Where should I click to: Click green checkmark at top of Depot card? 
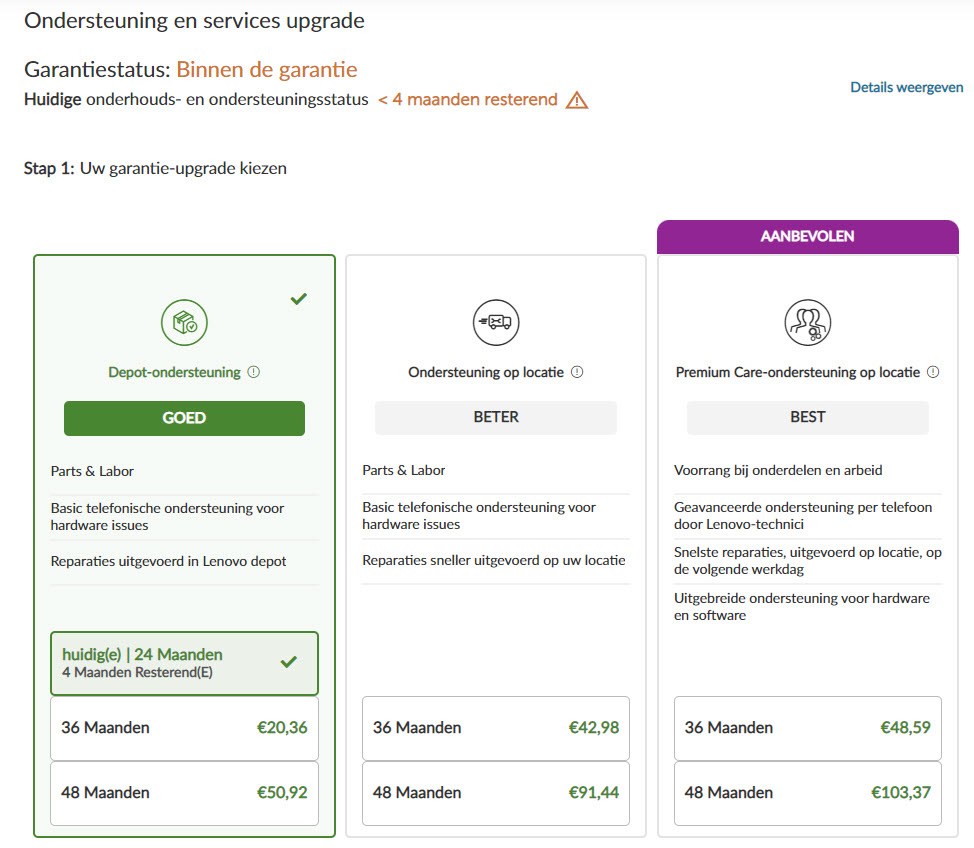point(298,298)
